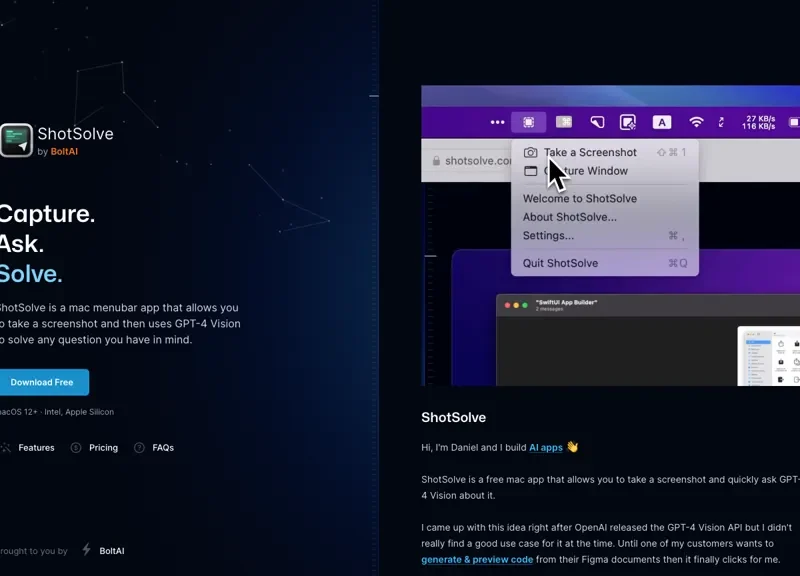Click the dollar icon beside Pricing
Image resolution: width=800 pixels, height=576 pixels.
pos(76,447)
